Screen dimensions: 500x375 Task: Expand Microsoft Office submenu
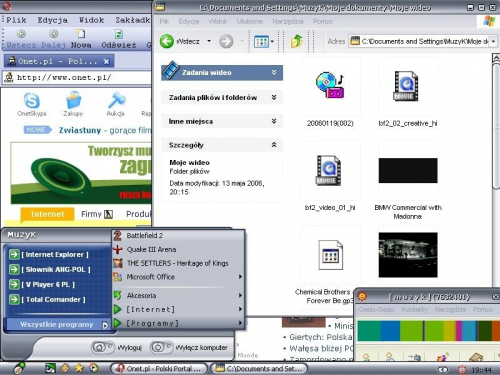[x=178, y=277]
